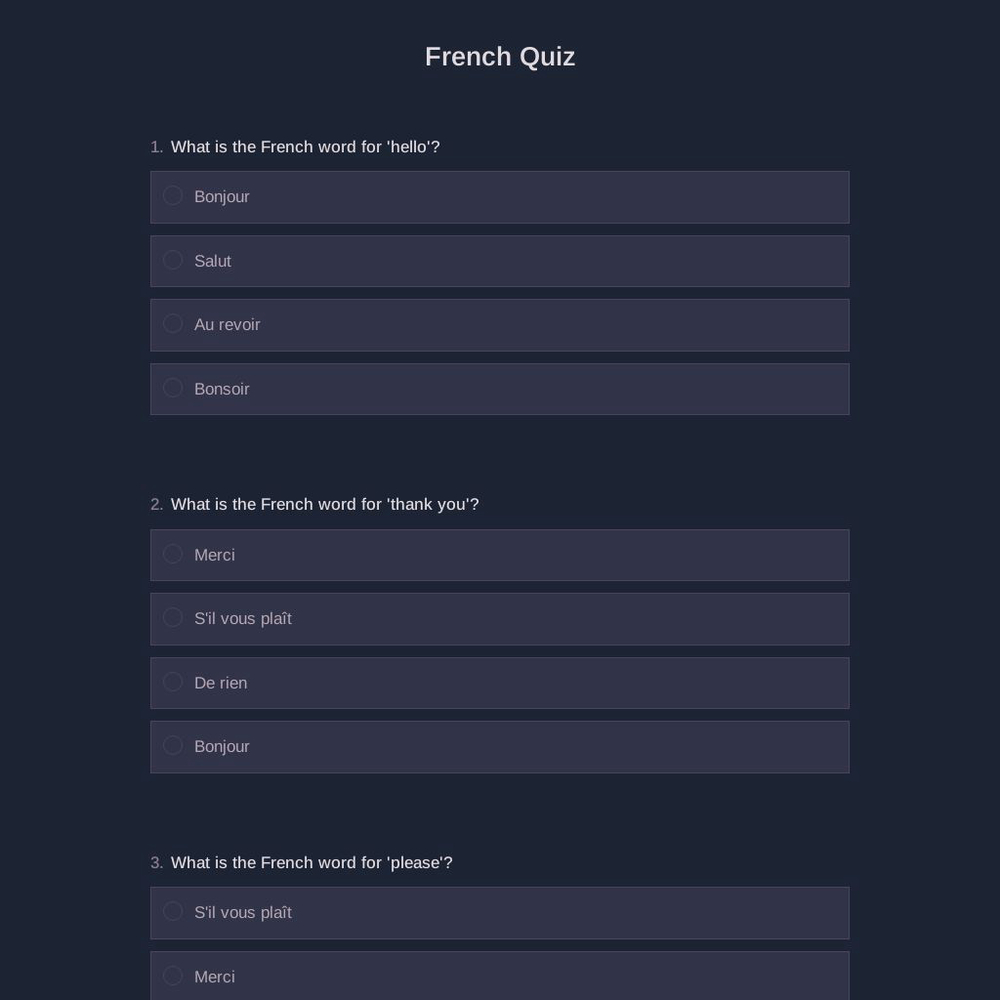This screenshot has height=1000, width=1000.
Task: Click the radio circle beside 'Salut'
Action: tap(172, 259)
